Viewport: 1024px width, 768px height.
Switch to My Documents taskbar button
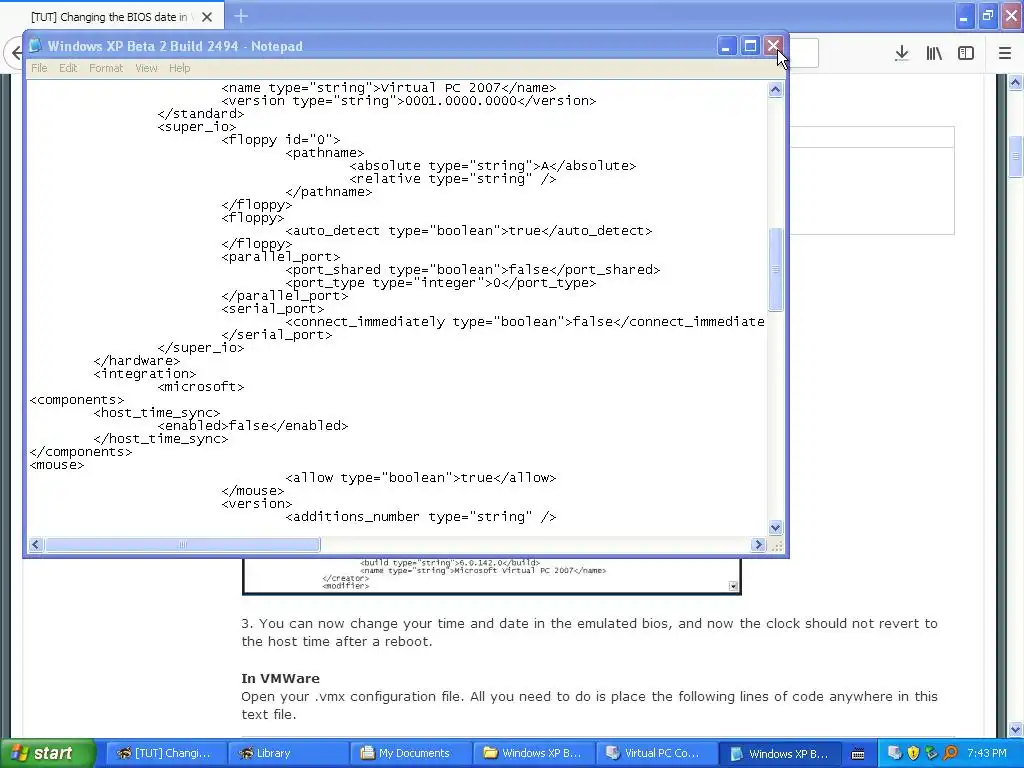410,753
